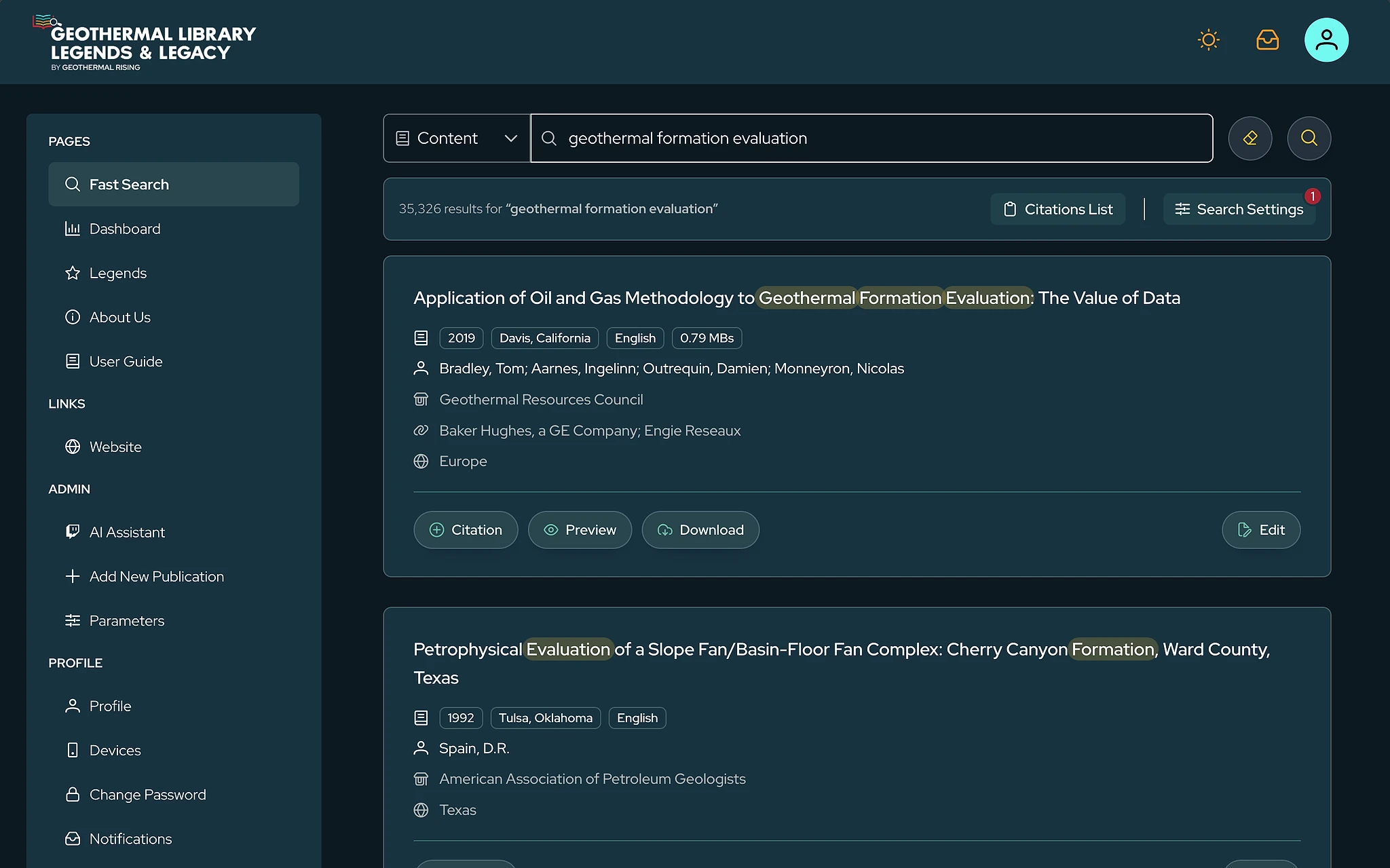Click the red notification badge on Search Settings

[x=1313, y=196]
